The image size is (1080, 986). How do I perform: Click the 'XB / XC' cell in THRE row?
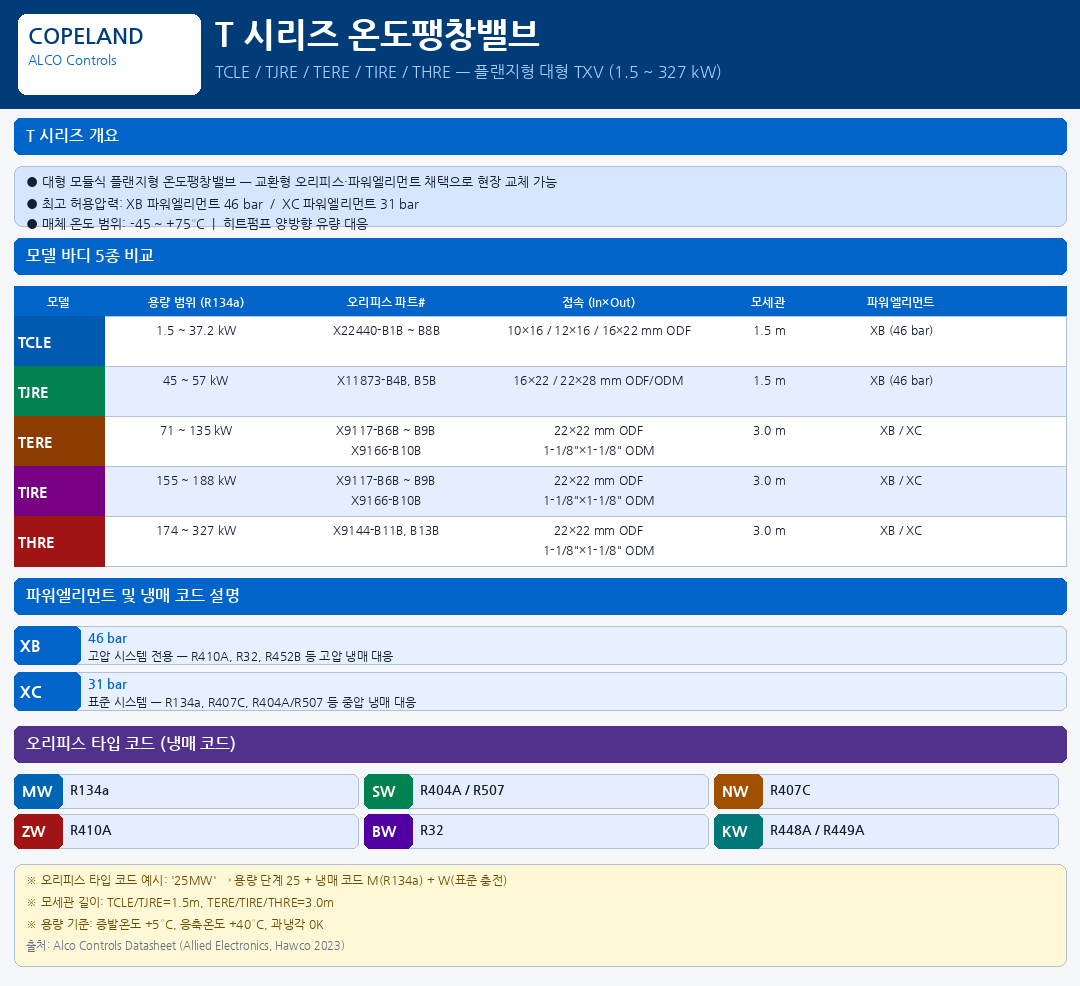pos(901,531)
